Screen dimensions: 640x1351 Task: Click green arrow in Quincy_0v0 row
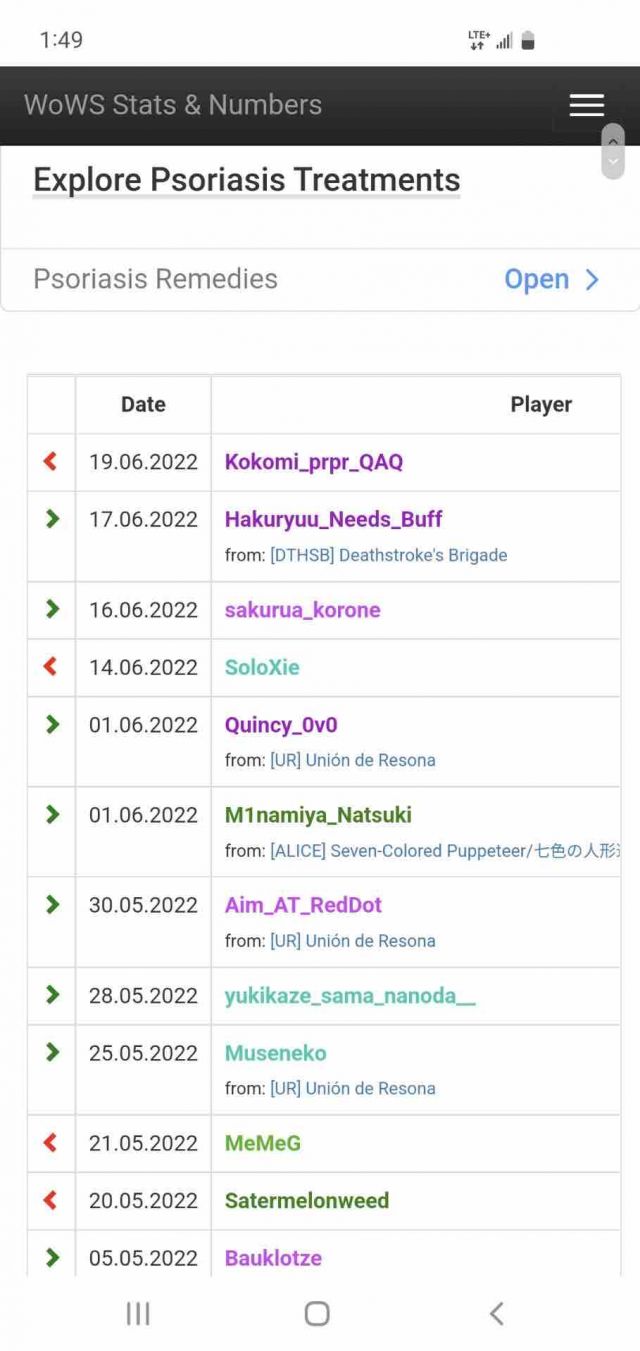click(x=52, y=725)
